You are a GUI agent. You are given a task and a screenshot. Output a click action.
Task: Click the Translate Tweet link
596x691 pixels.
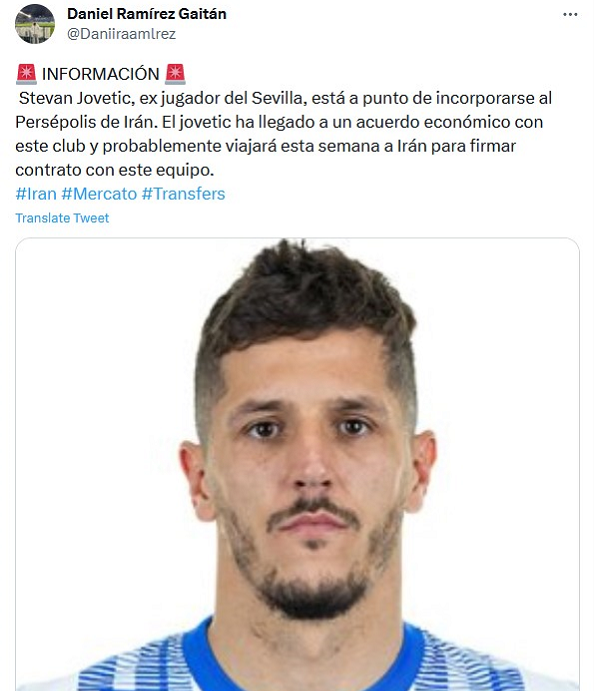point(62,218)
